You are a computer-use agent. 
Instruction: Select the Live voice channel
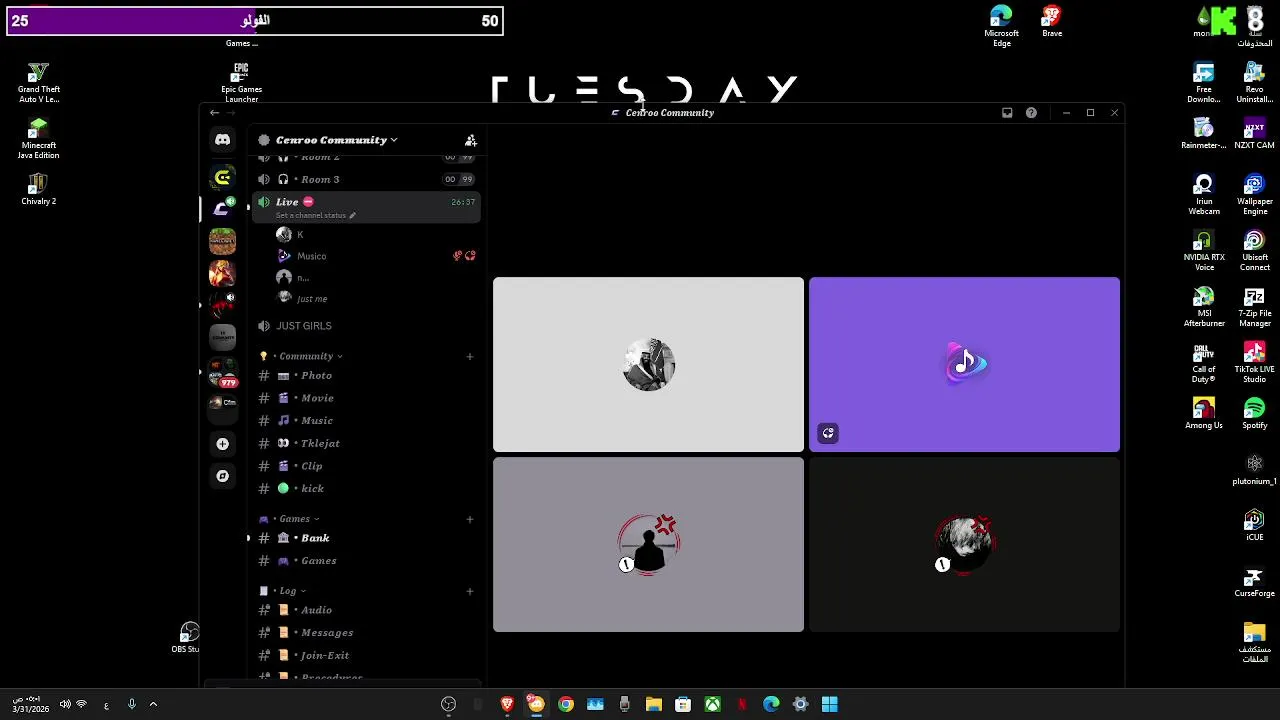point(366,207)
